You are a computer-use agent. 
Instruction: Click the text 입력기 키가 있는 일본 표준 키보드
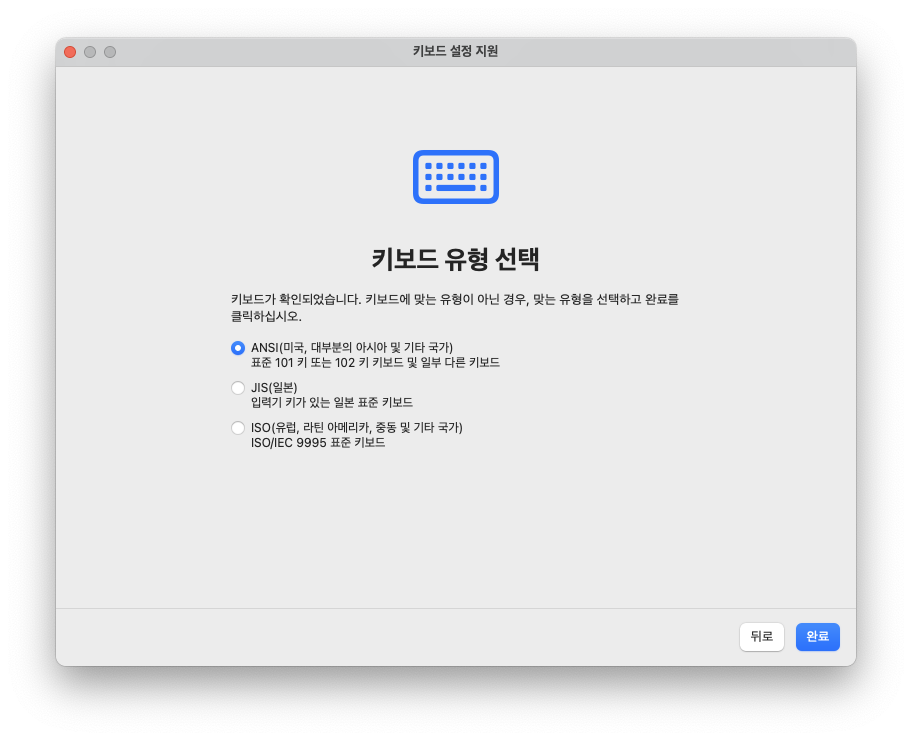pyautogui.click(x=332, y=403)
